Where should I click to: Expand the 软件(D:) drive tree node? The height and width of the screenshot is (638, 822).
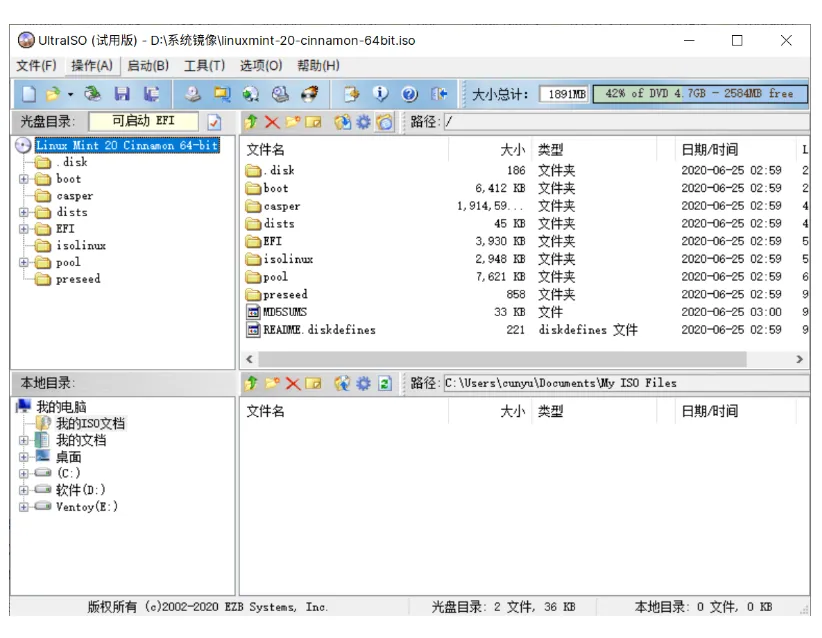pos(24,490)
